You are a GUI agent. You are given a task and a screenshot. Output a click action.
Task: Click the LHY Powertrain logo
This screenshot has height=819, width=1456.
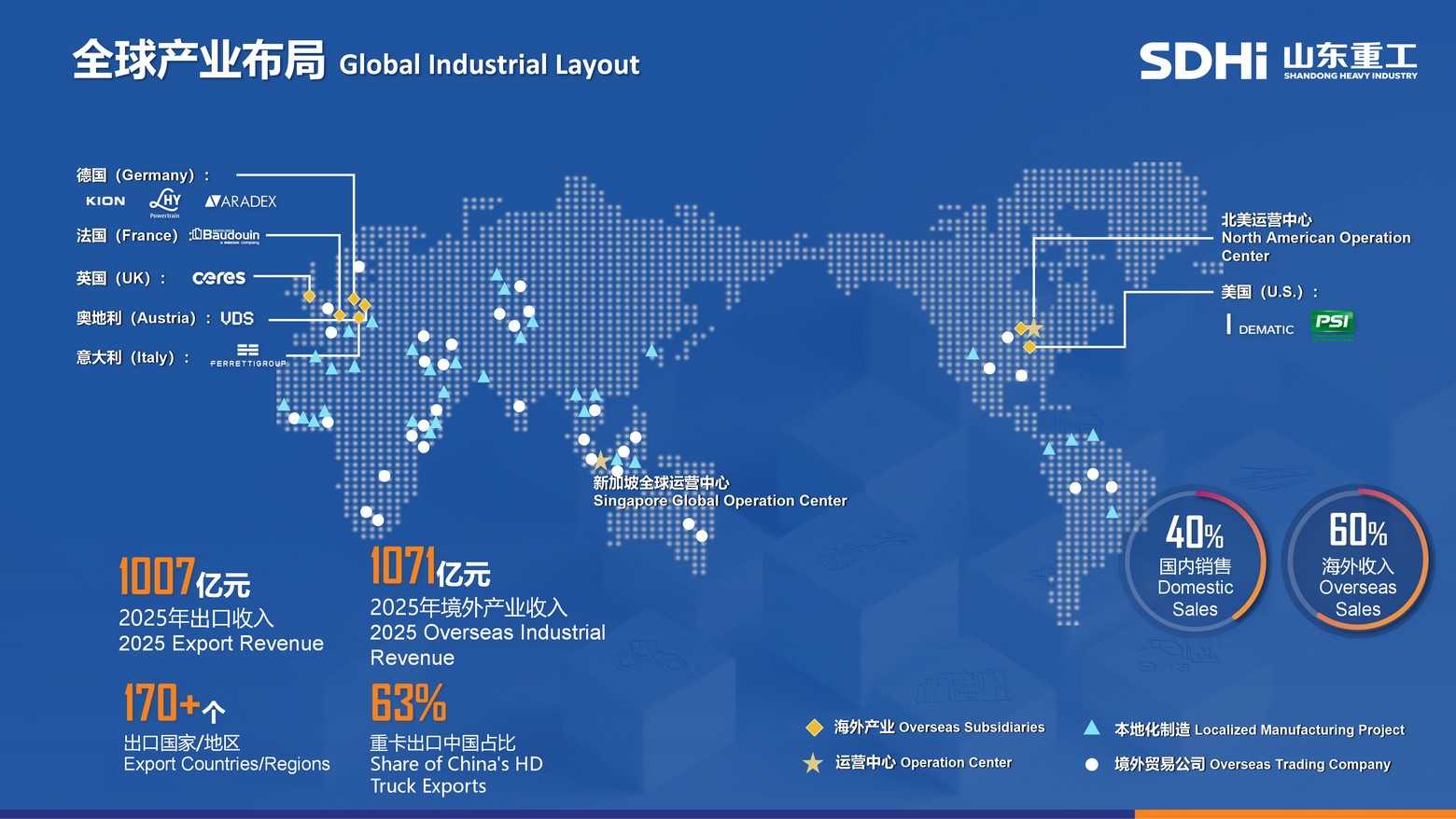tap(165, 202)
